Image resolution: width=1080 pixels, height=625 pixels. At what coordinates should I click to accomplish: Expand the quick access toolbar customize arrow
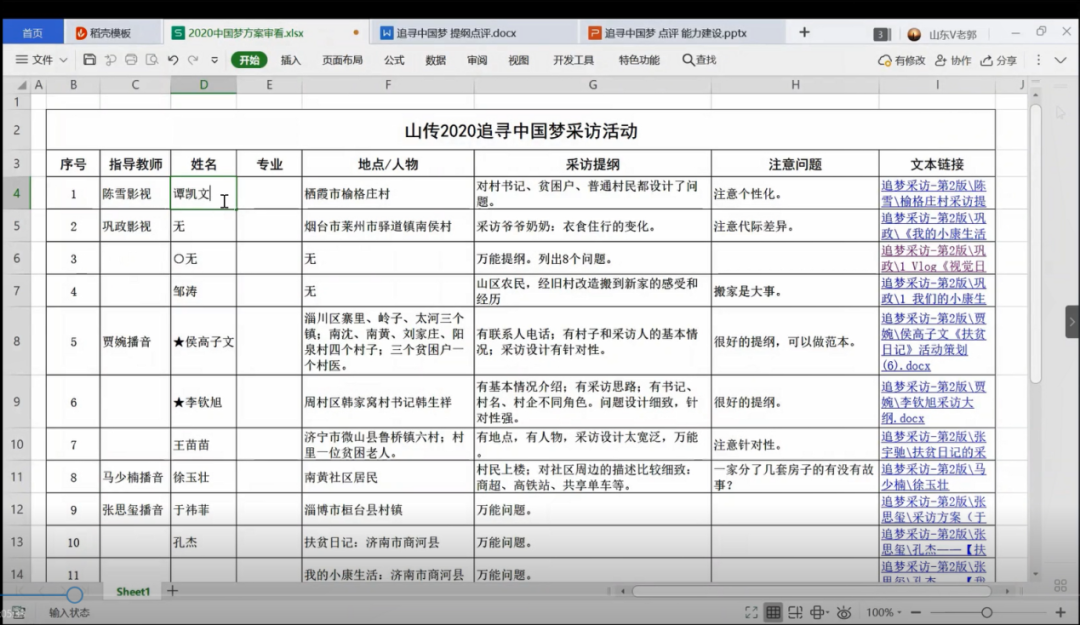214,60
